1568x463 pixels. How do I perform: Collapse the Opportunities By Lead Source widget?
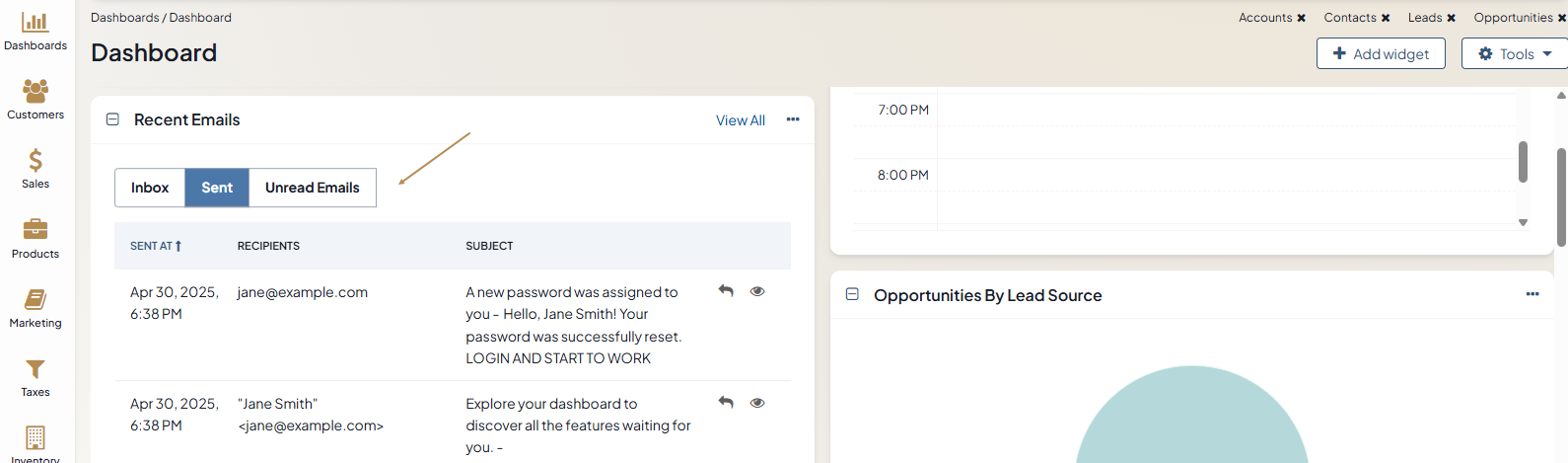852,294
